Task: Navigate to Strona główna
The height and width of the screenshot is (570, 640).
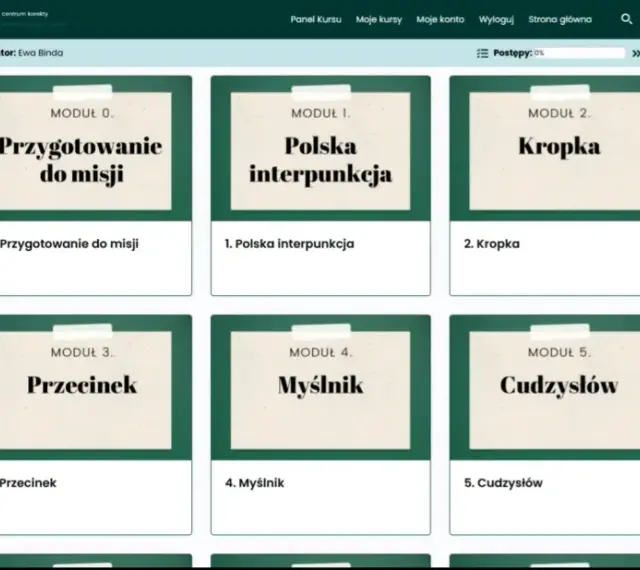Action: point(560,19)
